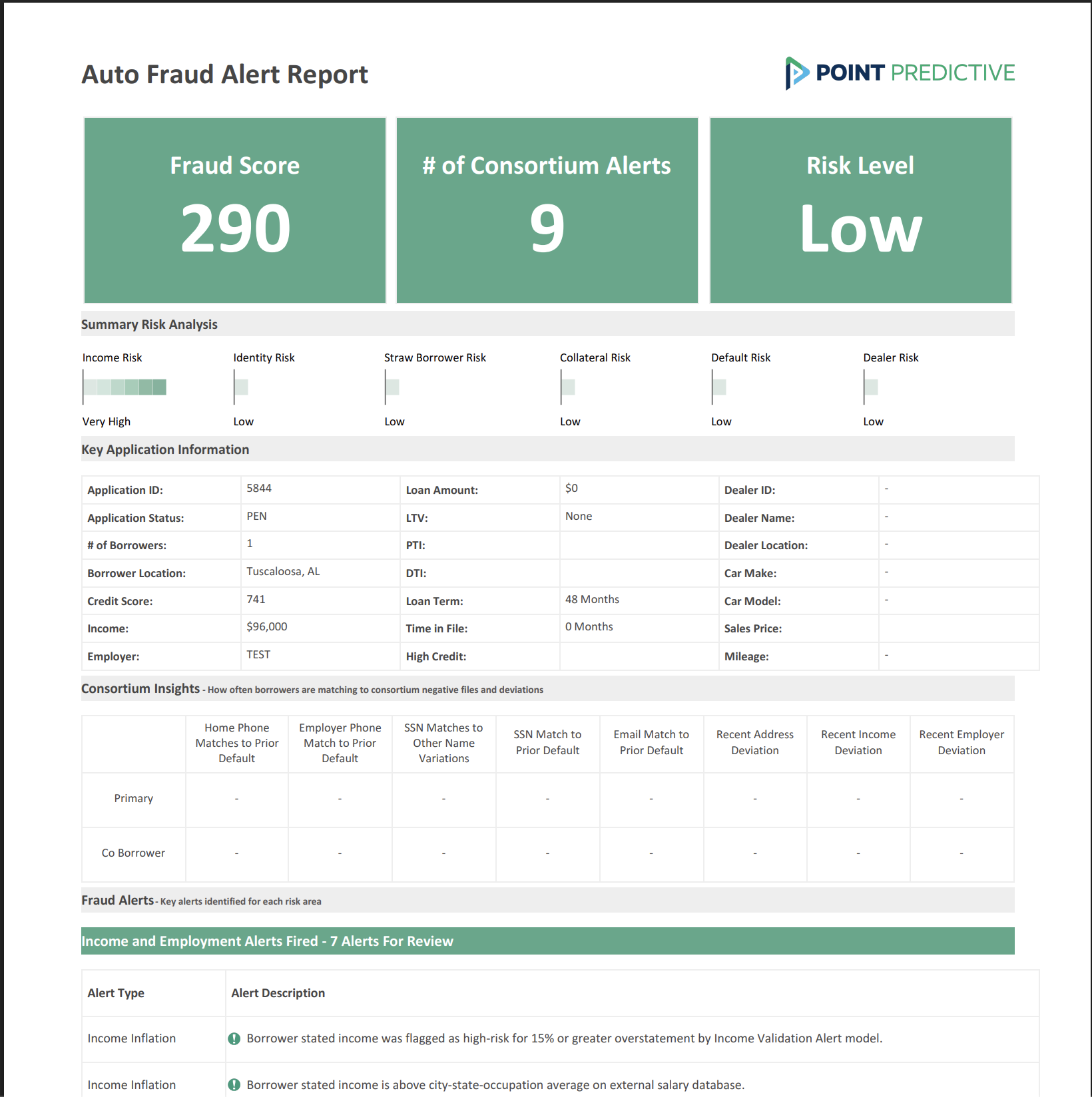This screenshot has height=1097, width=1092.
Task: Click the alert icon next to second Income Inflation row
Action: tap(234, 1084)
